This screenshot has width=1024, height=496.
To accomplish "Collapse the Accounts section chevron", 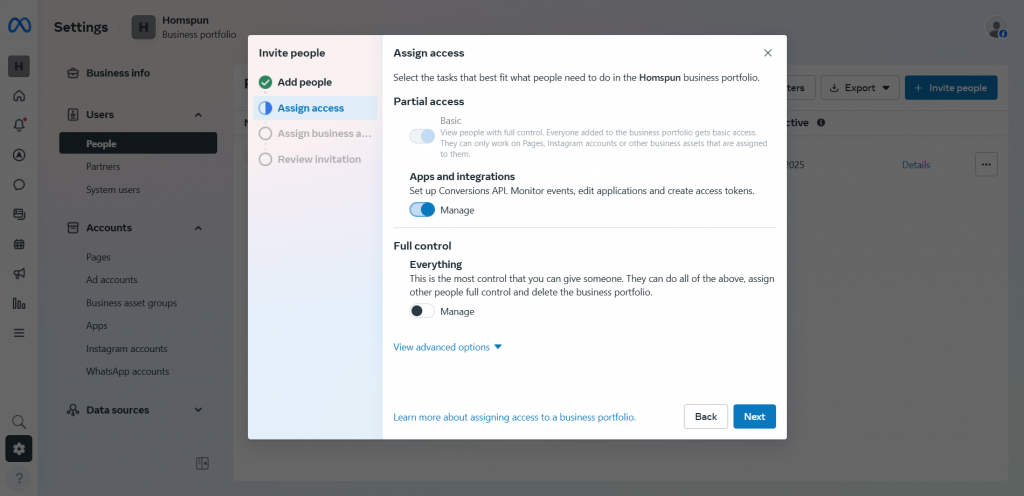I will [199, 228].
